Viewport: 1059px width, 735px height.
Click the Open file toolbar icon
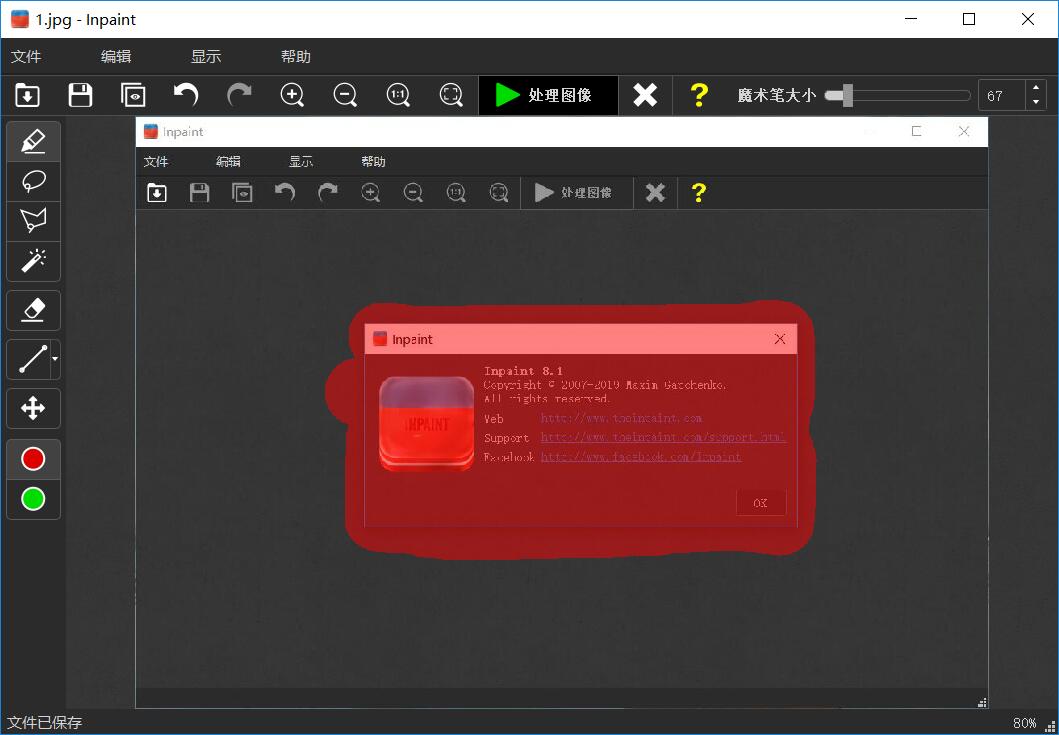pyautogui.click(x=27, y=95)
